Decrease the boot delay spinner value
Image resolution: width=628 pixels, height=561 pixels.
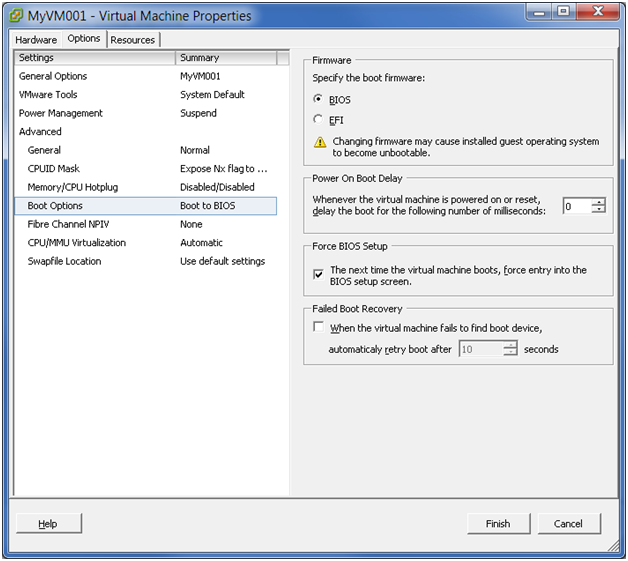(599, 210)
